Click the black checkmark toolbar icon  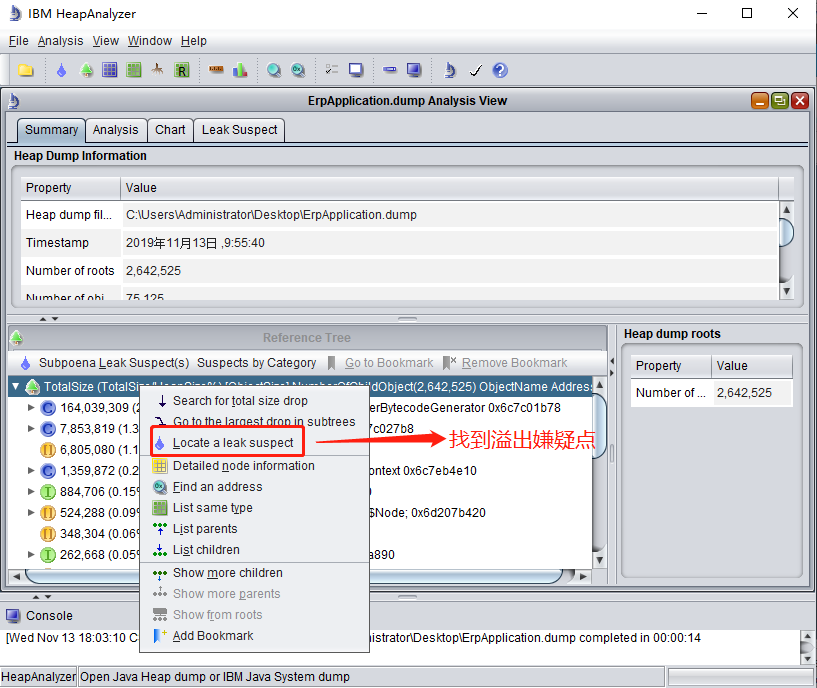(x=476, y=70)
